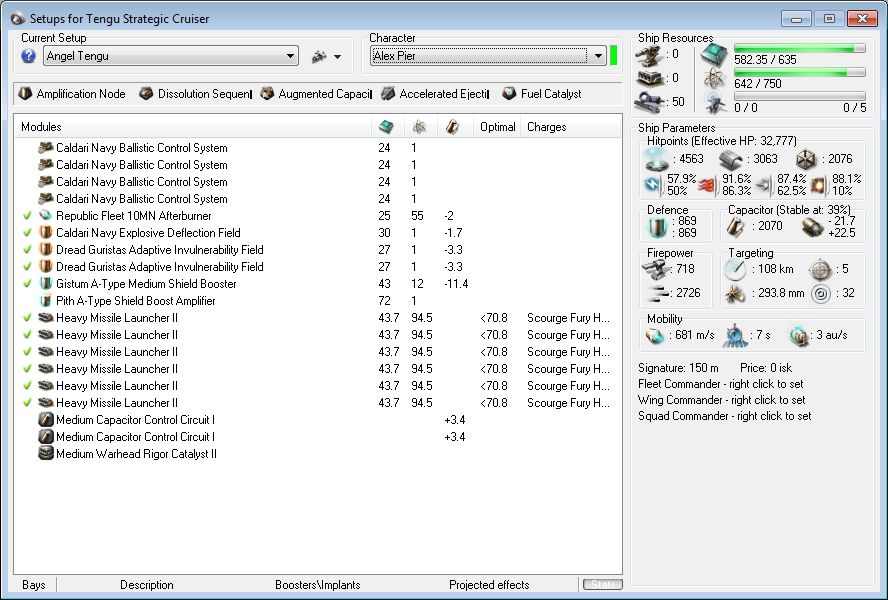This screenshot has height=600, width=888.
Task: Click the CPU icon column header
Action: coord(386,127)
